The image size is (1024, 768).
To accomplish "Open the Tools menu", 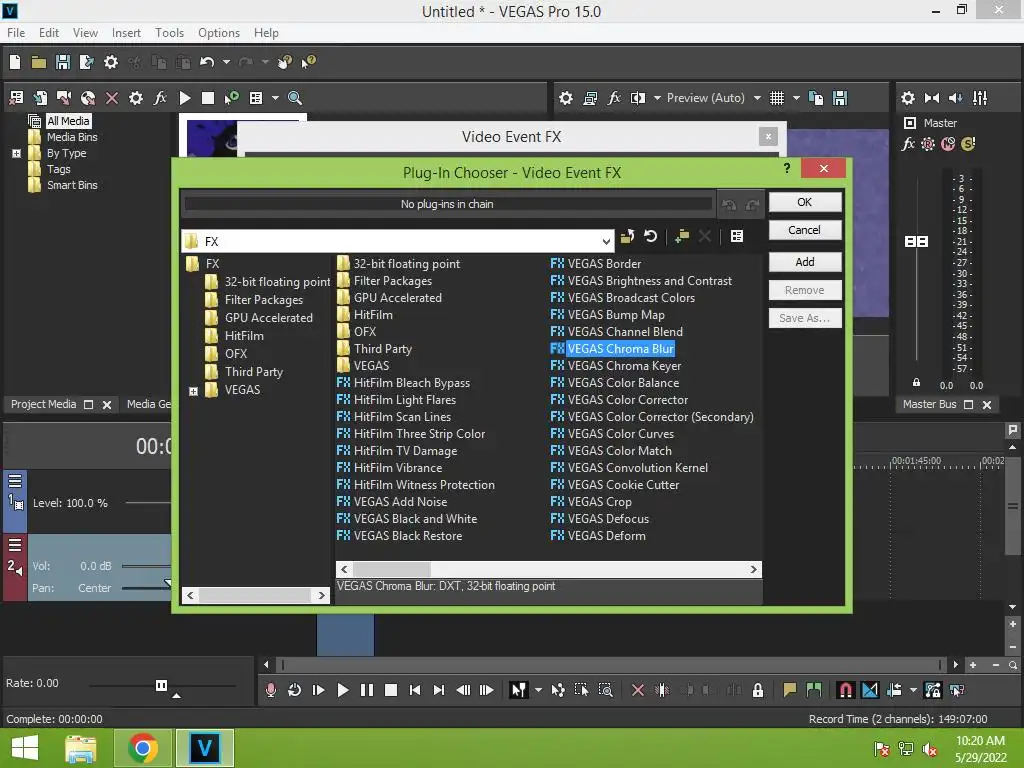I will (x=169, y=33).
